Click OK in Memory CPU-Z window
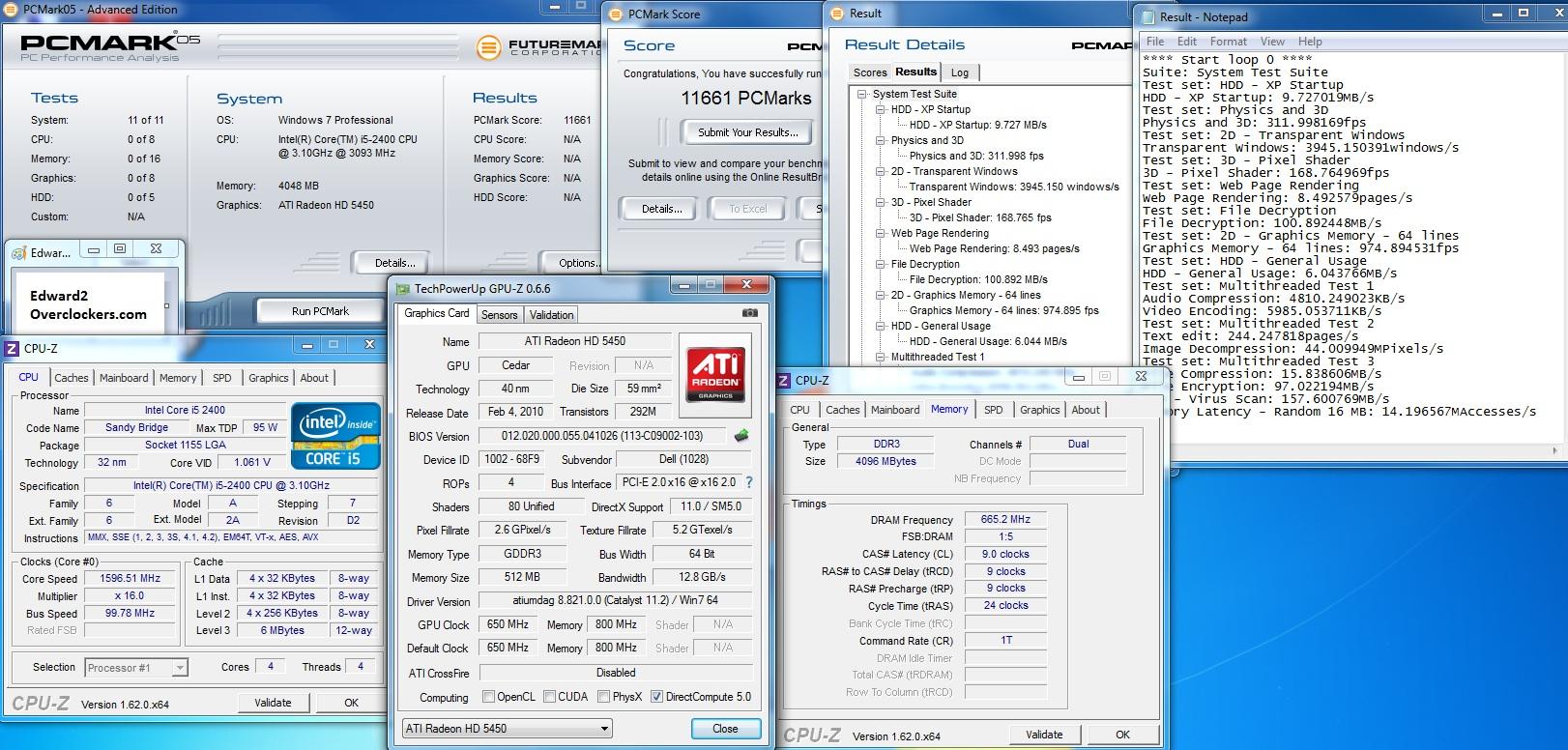Screen dimensions: 1568x750 [x=1122, y=735]
